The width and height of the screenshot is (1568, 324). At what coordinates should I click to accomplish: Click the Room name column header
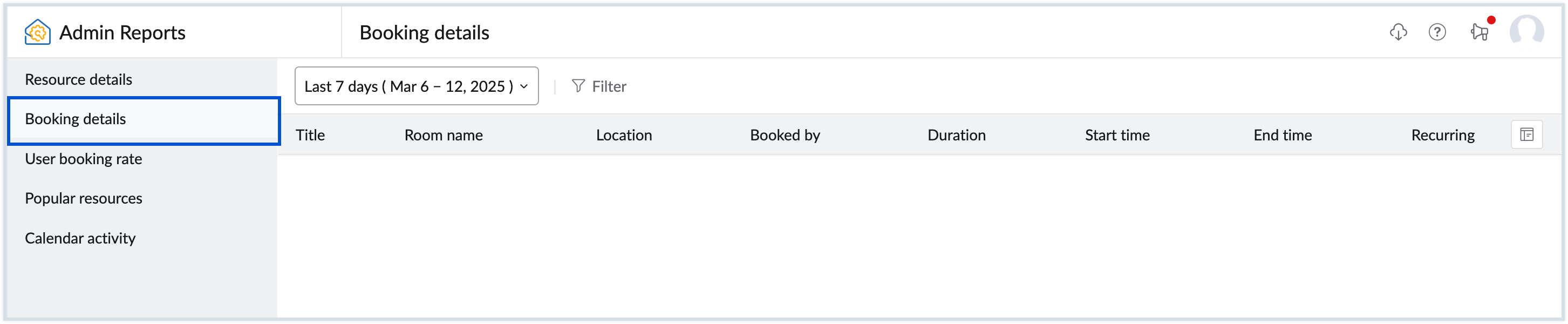tap(443, 135)
